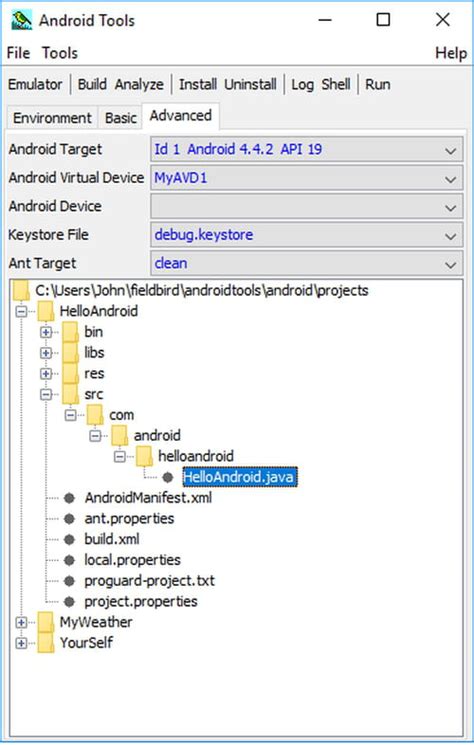Expand the res folder node

tap(46, 373)
